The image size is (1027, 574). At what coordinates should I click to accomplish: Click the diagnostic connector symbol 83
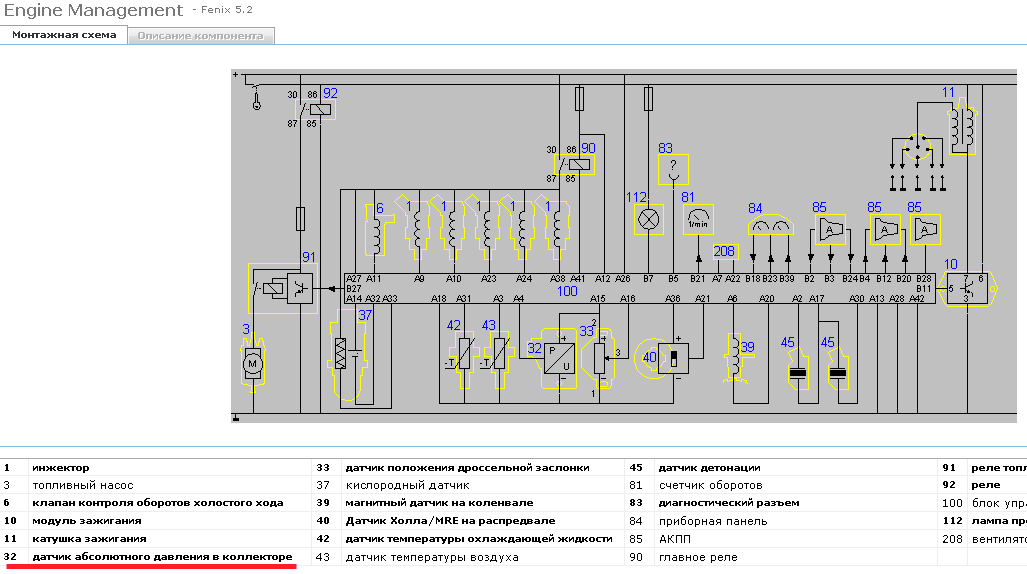673,170
